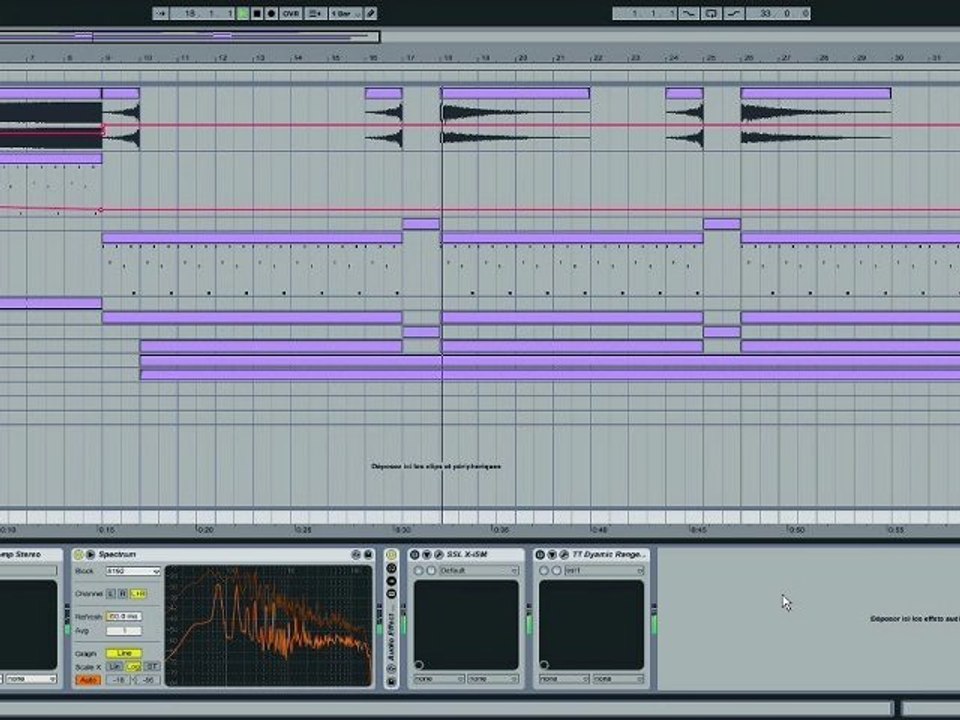Click the Audio Effect rack hot-swap icon
The height and width of the screenshot is (720, 960).
[x=392, y=669]
